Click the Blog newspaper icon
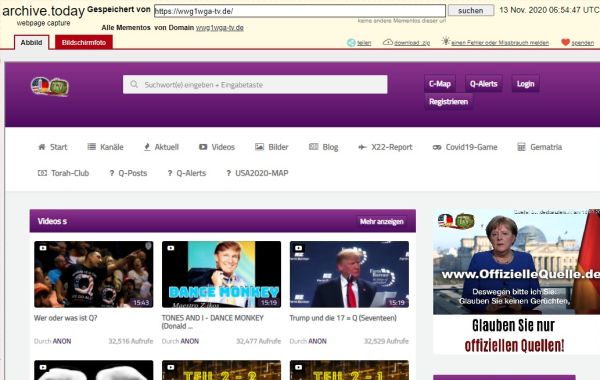The image size is (600, 380). [313, 147]
